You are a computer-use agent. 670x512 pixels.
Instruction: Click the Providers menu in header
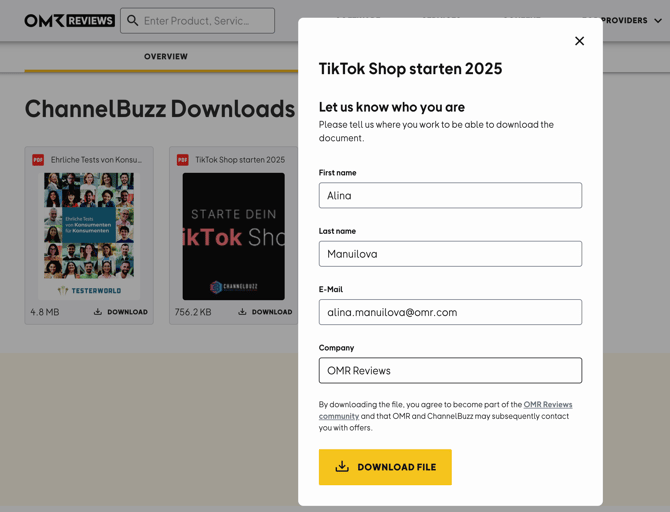[624, 20]
